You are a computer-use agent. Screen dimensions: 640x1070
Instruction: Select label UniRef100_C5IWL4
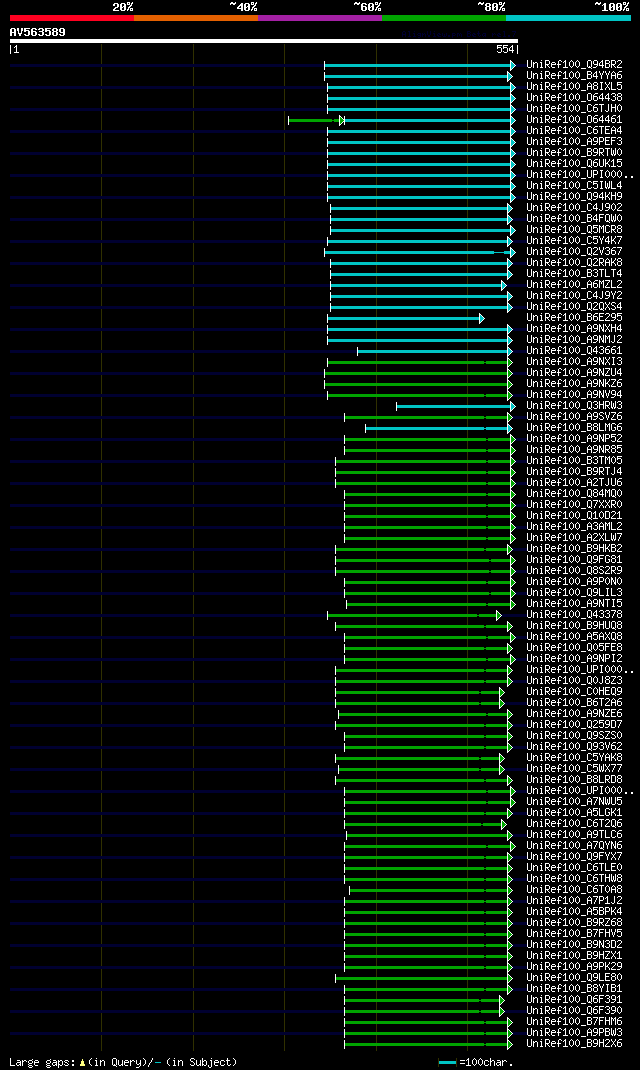pos(574,186)
